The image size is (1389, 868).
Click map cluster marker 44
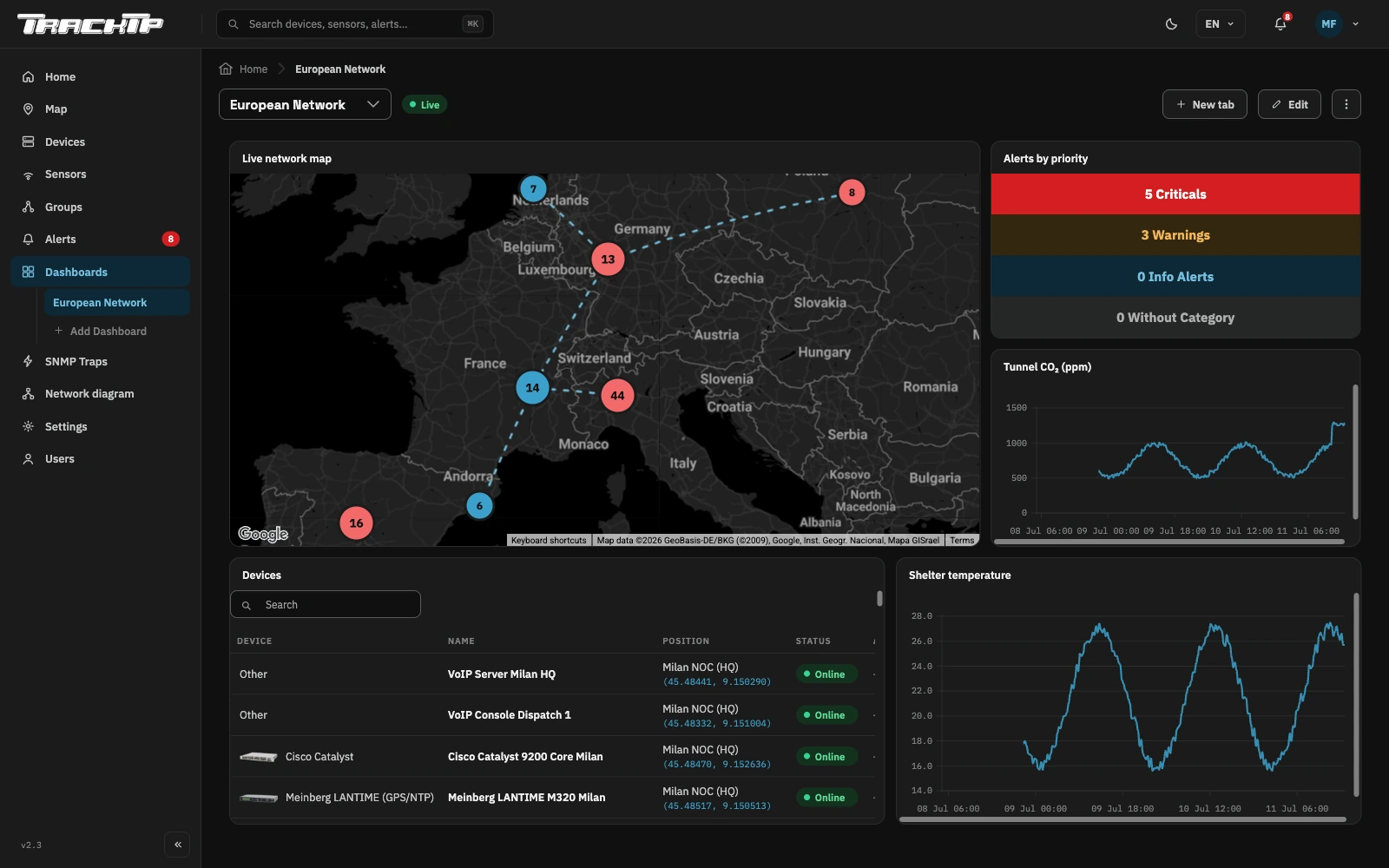tap(617, 395)
